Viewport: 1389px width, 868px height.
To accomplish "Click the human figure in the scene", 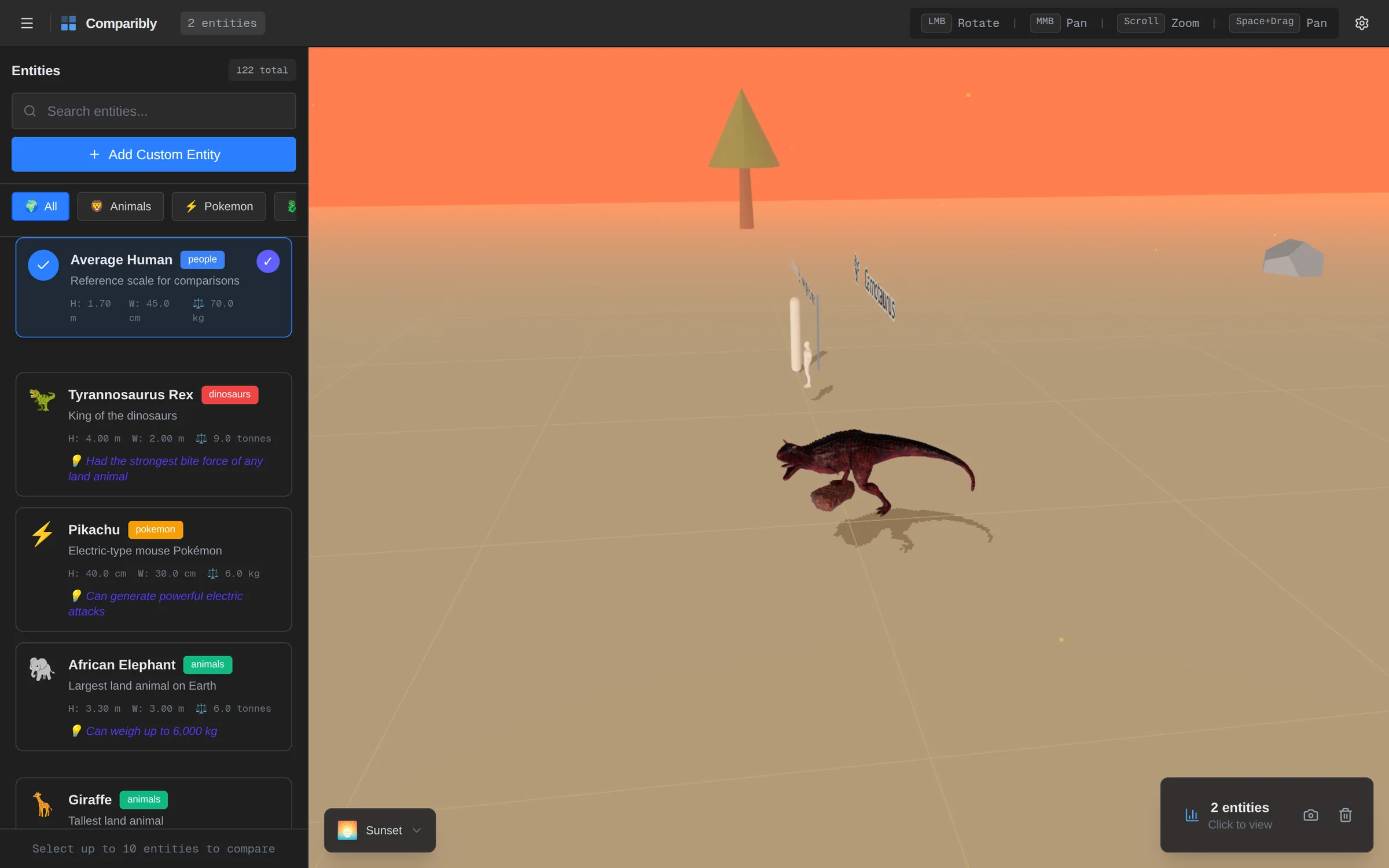I will coord(807,365).
